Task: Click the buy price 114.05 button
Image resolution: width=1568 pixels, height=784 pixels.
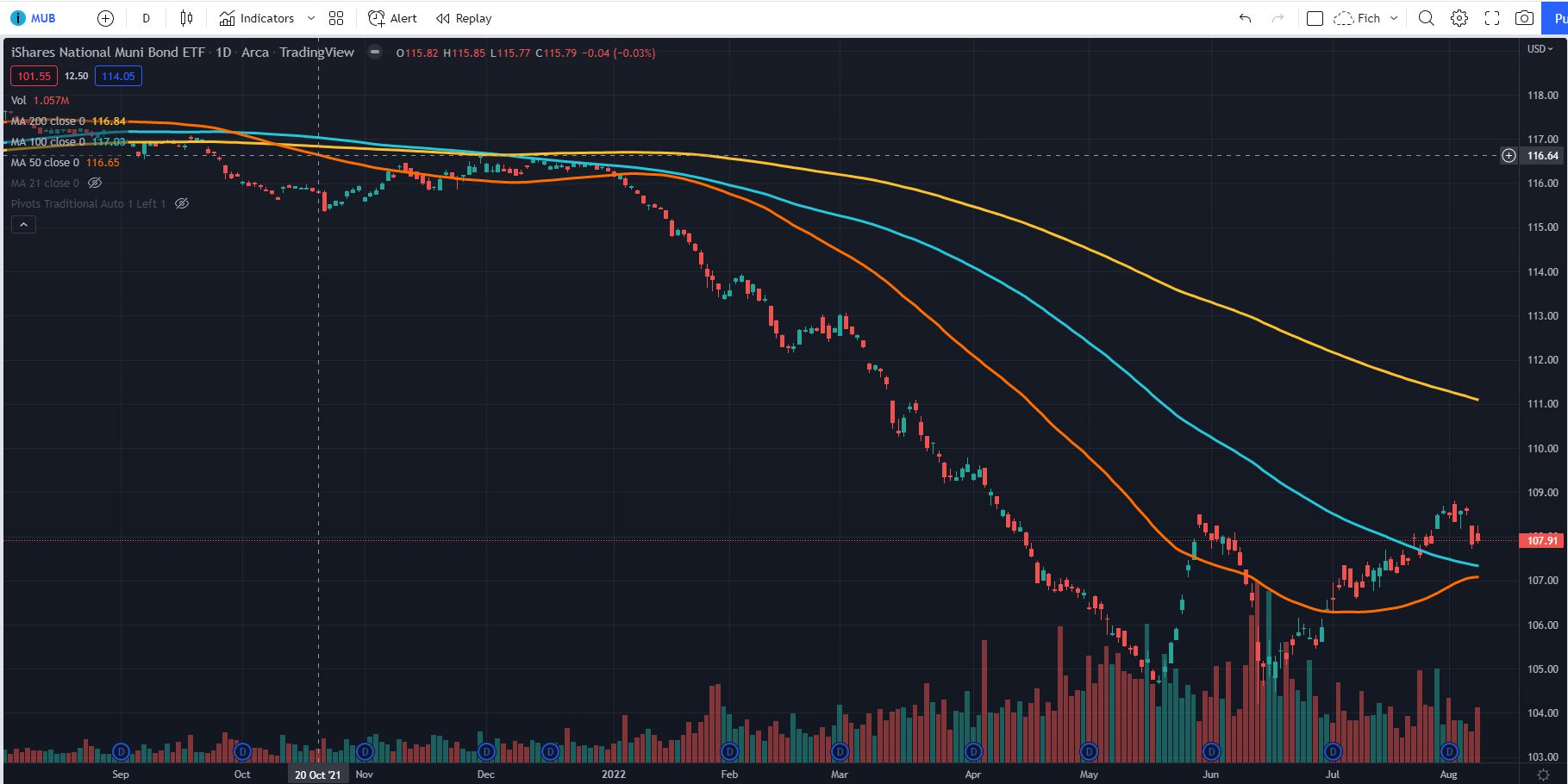Action: [x=118, y=76]
